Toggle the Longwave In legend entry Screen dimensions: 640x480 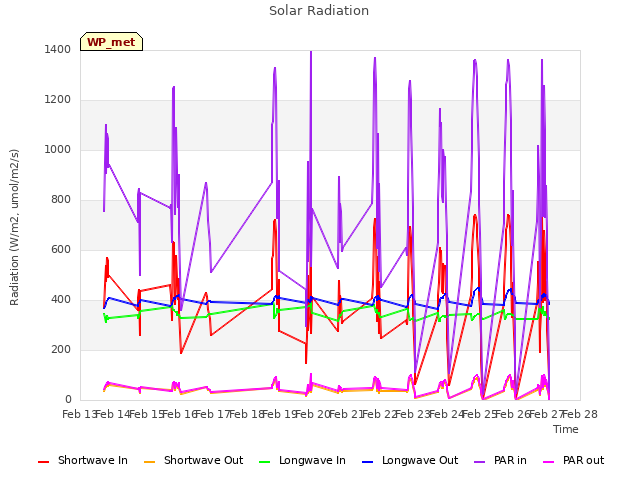(x=302, y=460)
